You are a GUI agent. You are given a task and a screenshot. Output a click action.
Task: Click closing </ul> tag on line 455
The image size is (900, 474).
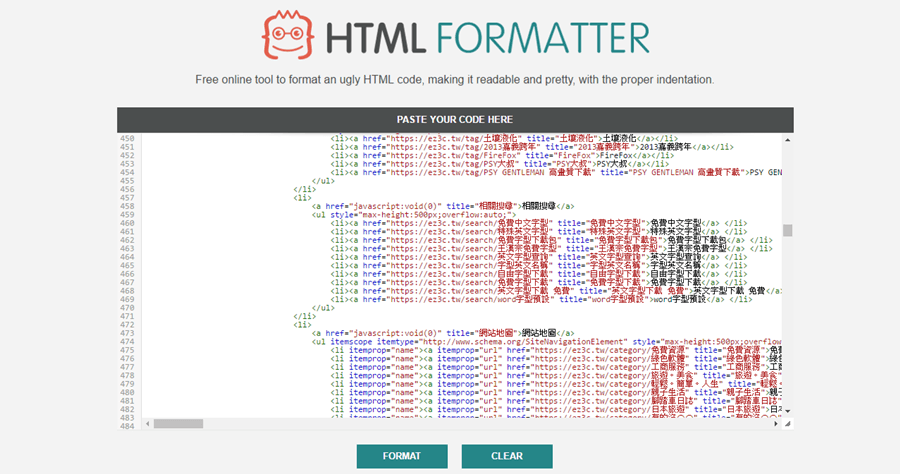323,181
